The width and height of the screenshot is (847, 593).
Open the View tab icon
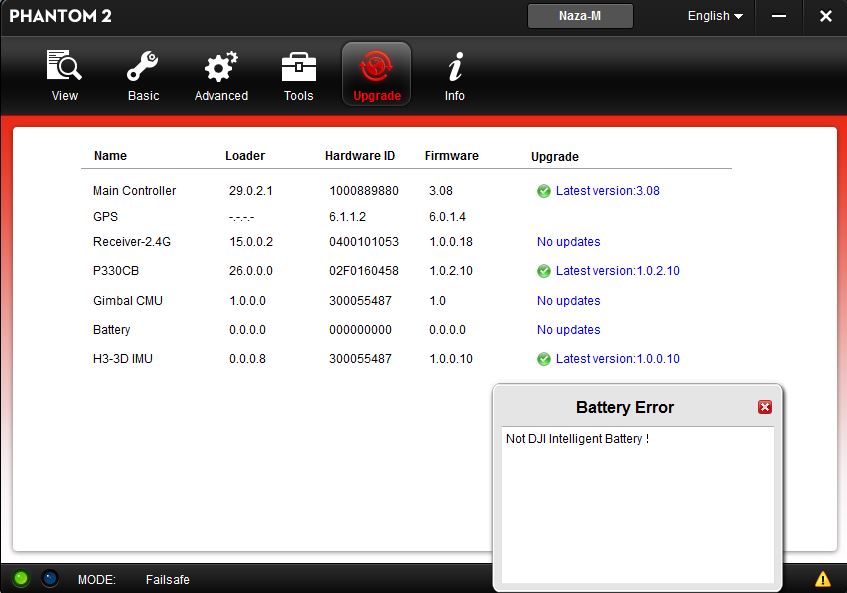65,68
